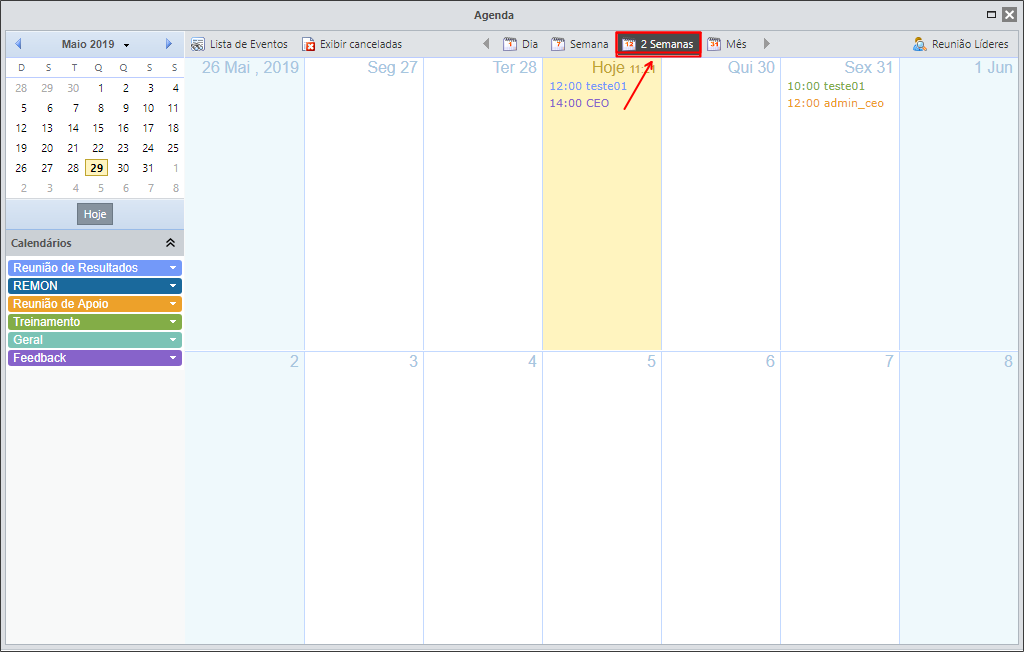Go to previous month in mini calendar
This screenshot has width=1024, height=652.
pos(18,44)
